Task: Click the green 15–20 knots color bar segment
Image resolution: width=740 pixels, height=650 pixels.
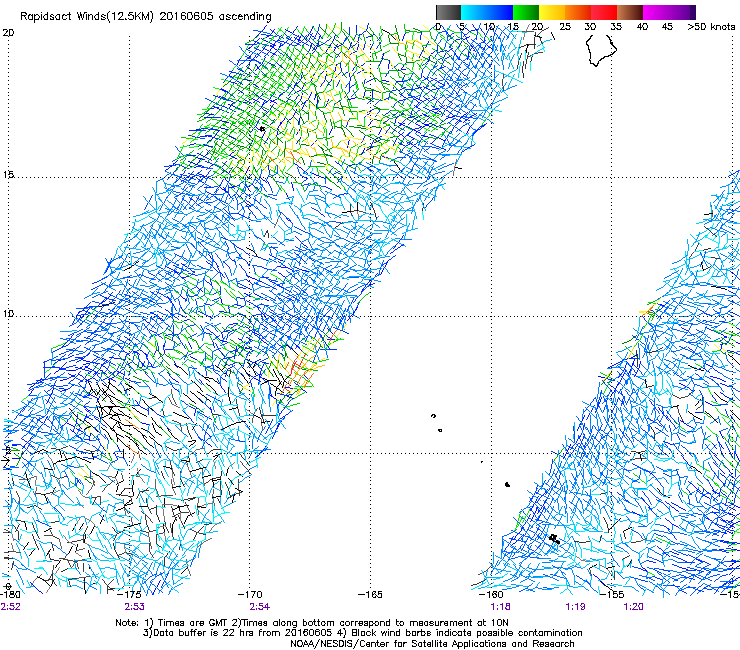Action: [526, 12]
